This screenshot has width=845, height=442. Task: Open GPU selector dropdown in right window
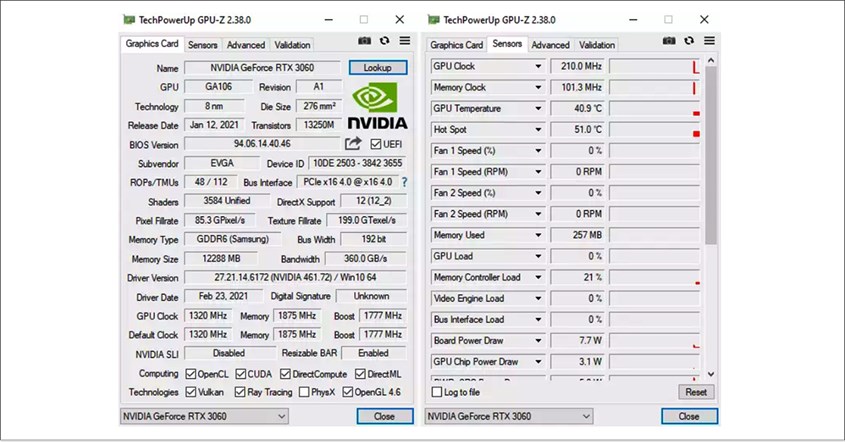click(x=509, y=416)
